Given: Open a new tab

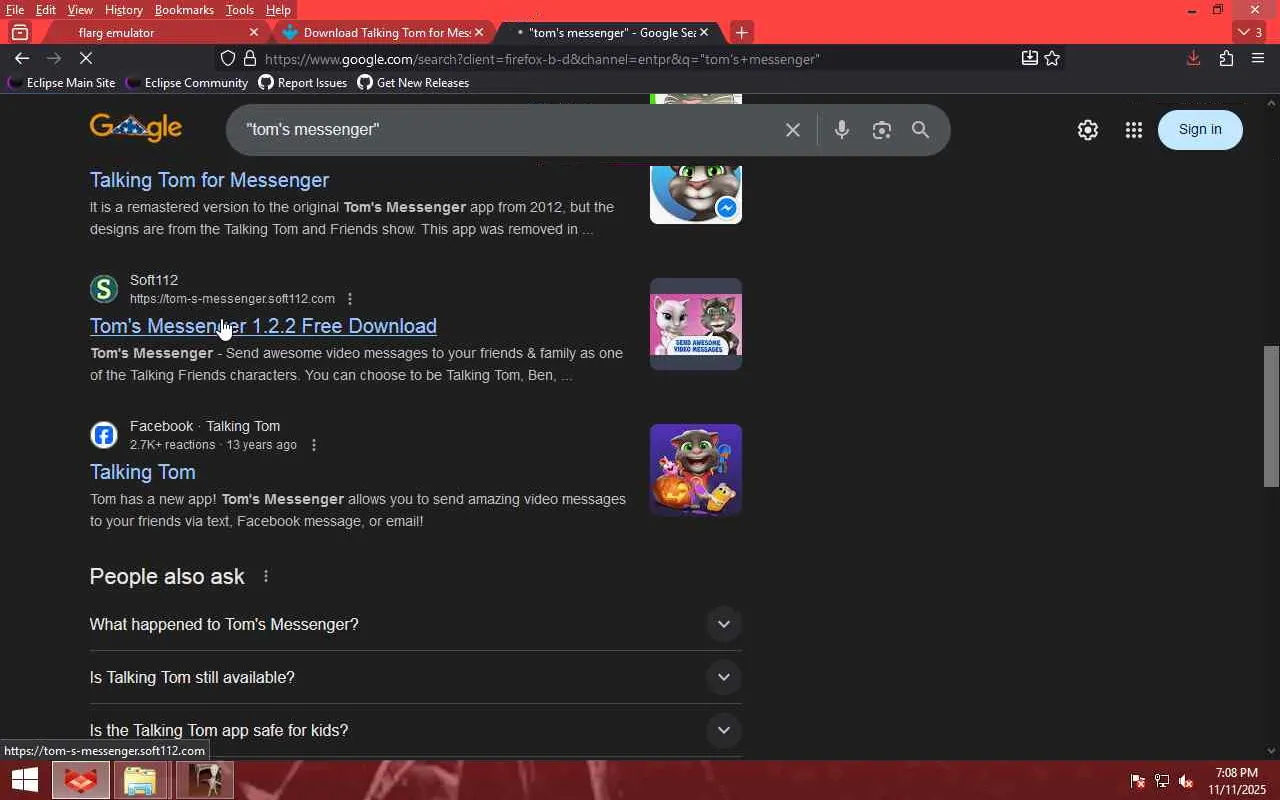Looking at the screenshot, I should coord(741,32).
